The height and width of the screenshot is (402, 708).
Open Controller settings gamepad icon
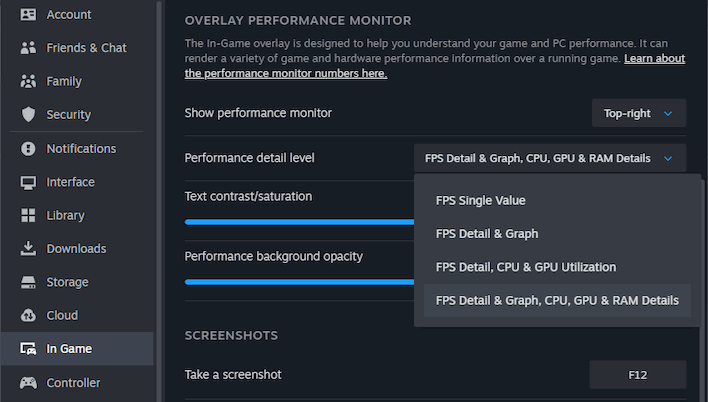28,383
